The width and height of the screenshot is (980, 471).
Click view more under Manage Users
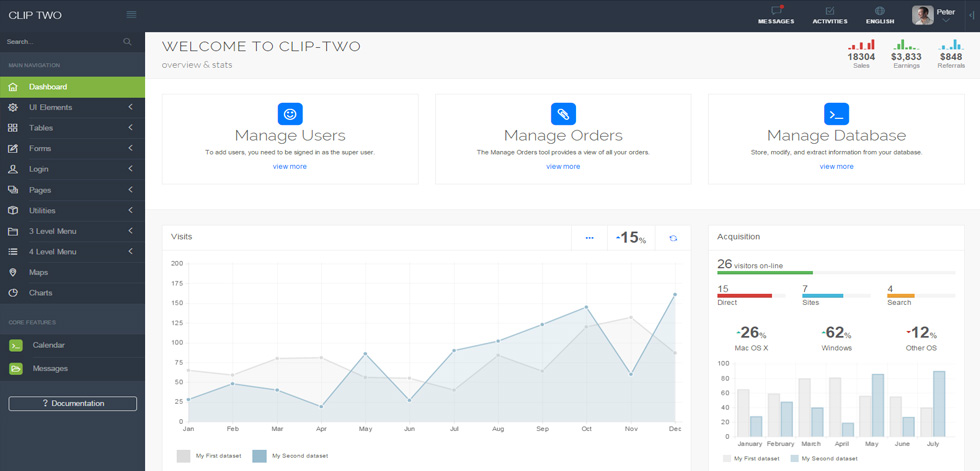290,167
